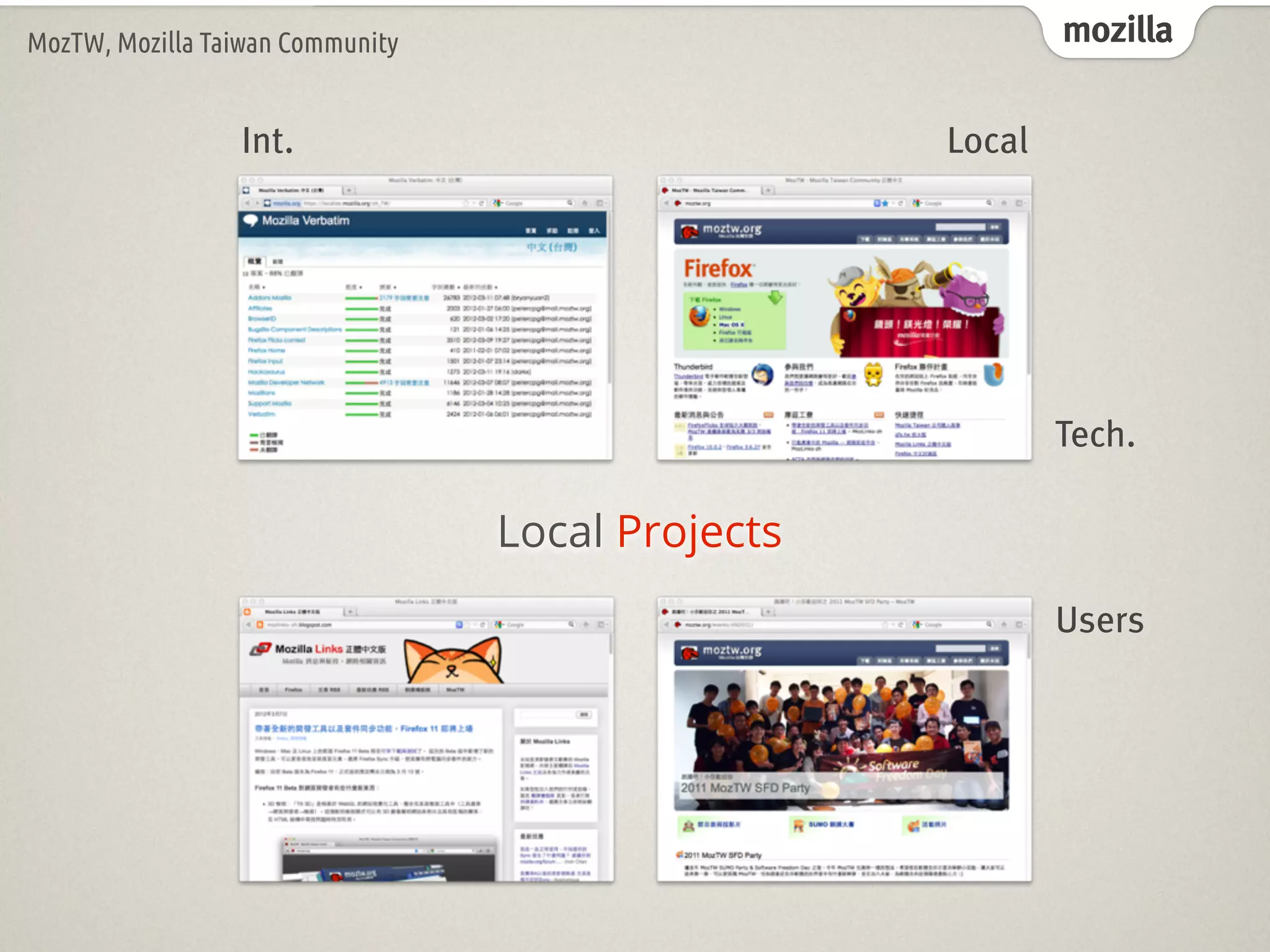The height and width of the screenshot is (952, 1270).
Task: Click the moztw.org dinosaur logo on the Firefox page
Action: point(690,231)
